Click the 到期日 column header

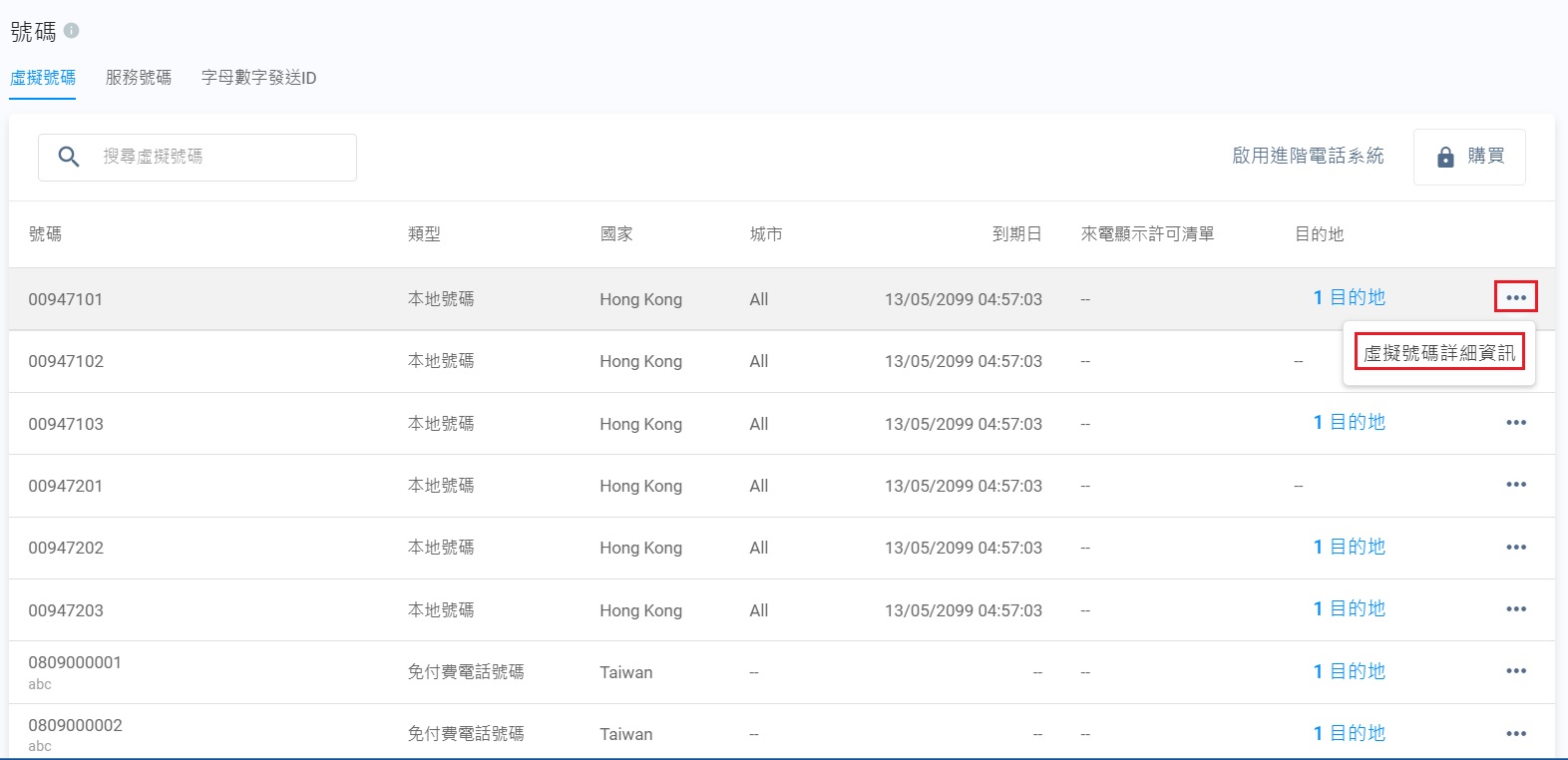click(1016, 234)
